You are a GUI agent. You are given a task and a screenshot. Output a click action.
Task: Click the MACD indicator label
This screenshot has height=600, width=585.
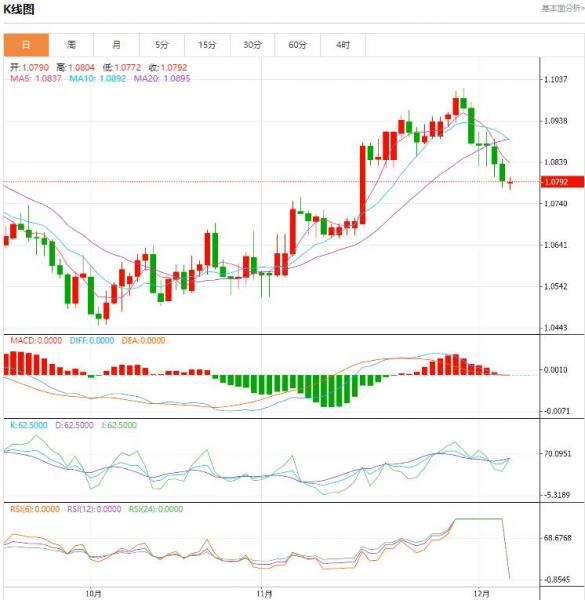tap(36, 340)
